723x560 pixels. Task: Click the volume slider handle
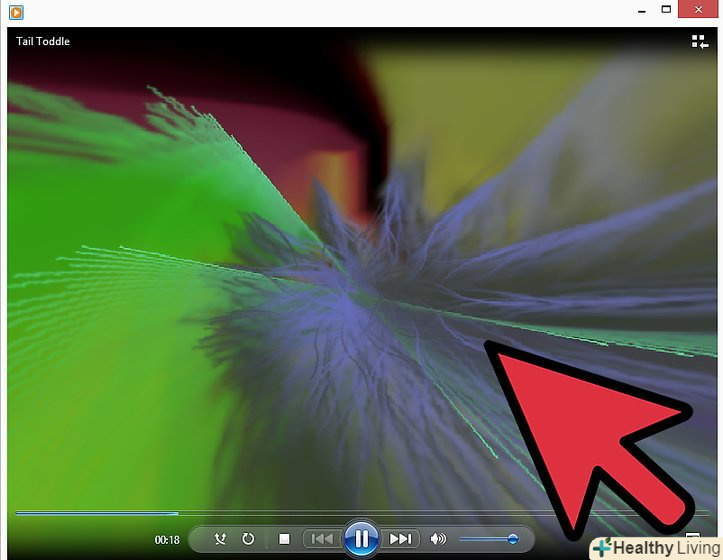pyautogui.click(x=513, y=539)
